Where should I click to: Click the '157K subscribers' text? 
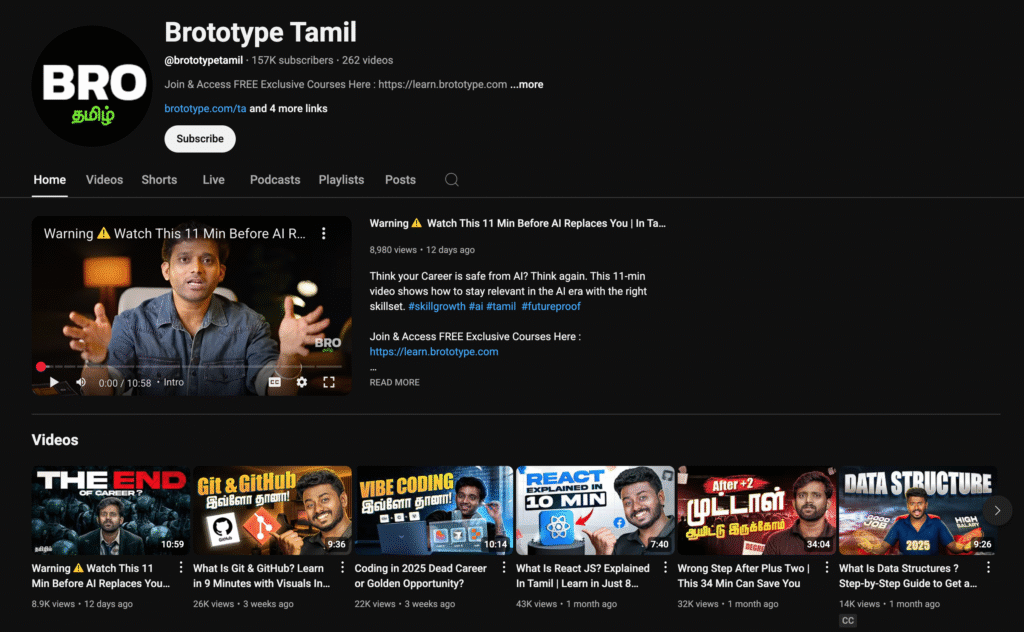click(x=293, y=60)
